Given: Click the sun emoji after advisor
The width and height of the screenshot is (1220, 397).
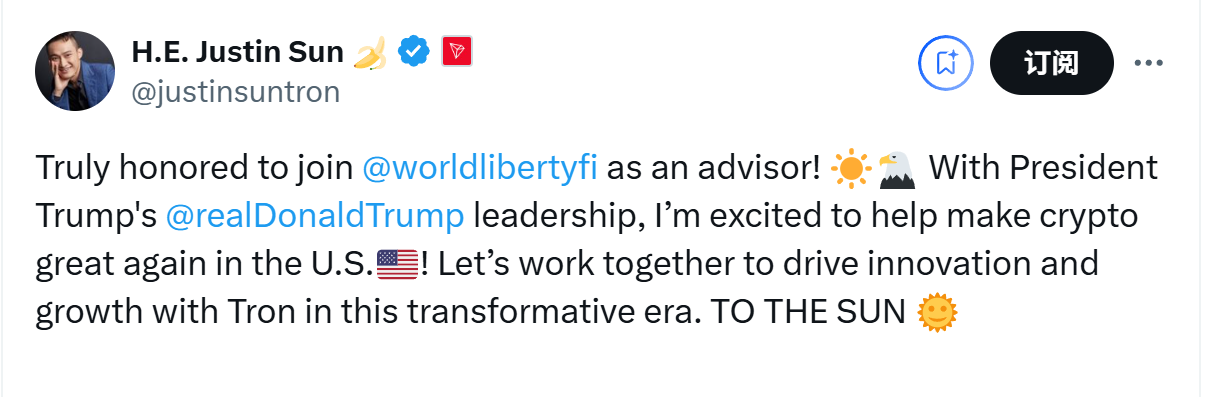Looking at the screenshot, I should click(851, 169).
